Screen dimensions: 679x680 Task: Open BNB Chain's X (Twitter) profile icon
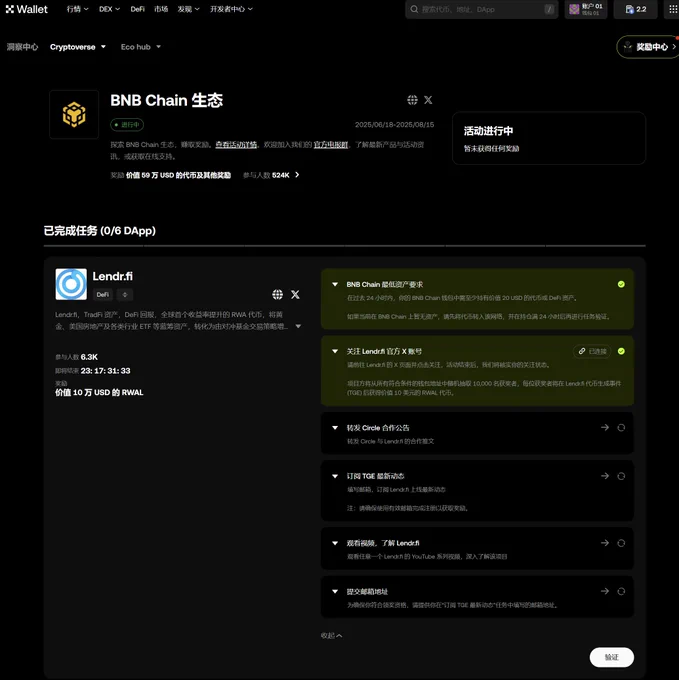coord(428,100)
